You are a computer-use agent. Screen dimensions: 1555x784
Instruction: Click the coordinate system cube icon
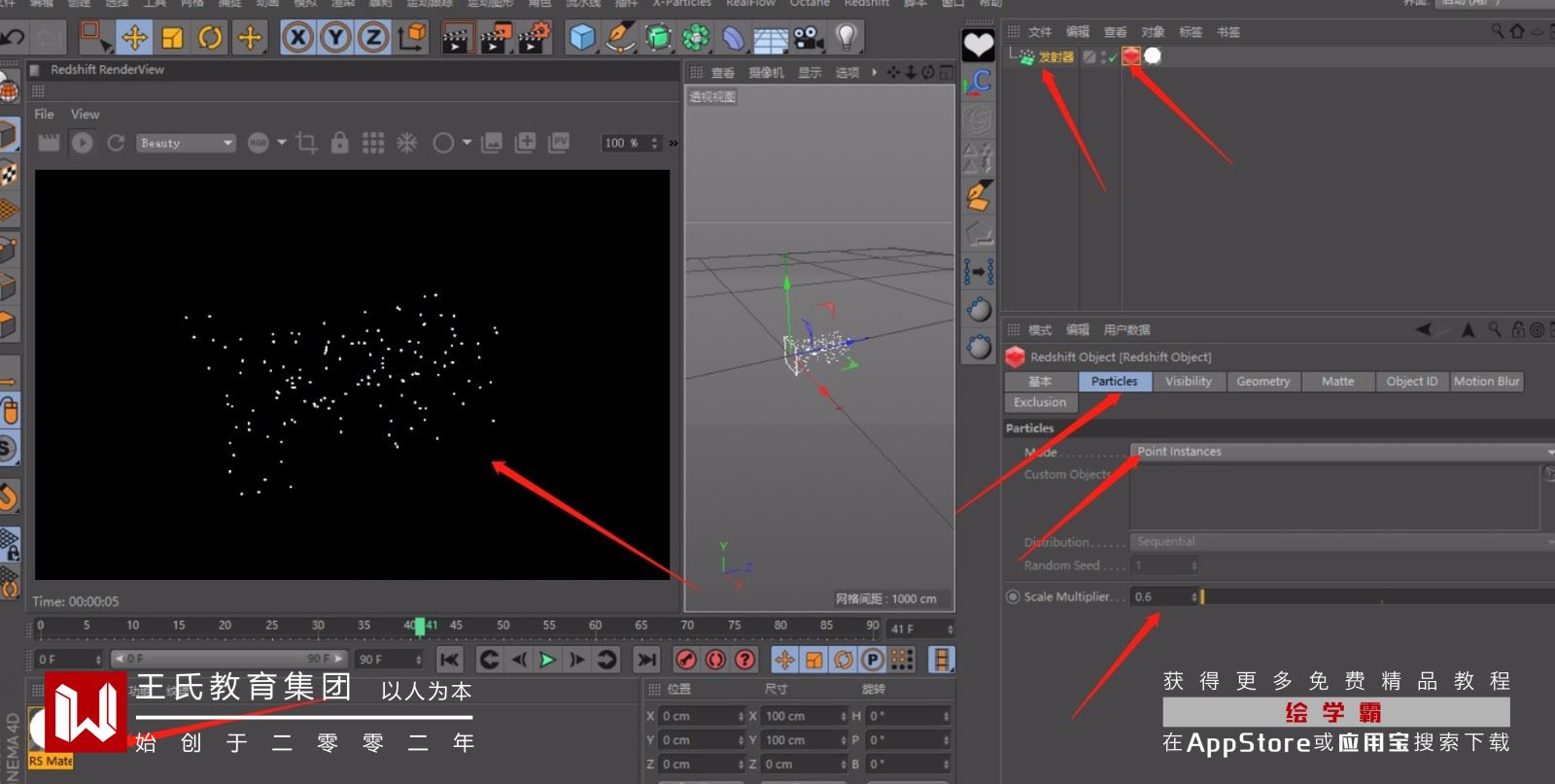(x=412, y=38)
